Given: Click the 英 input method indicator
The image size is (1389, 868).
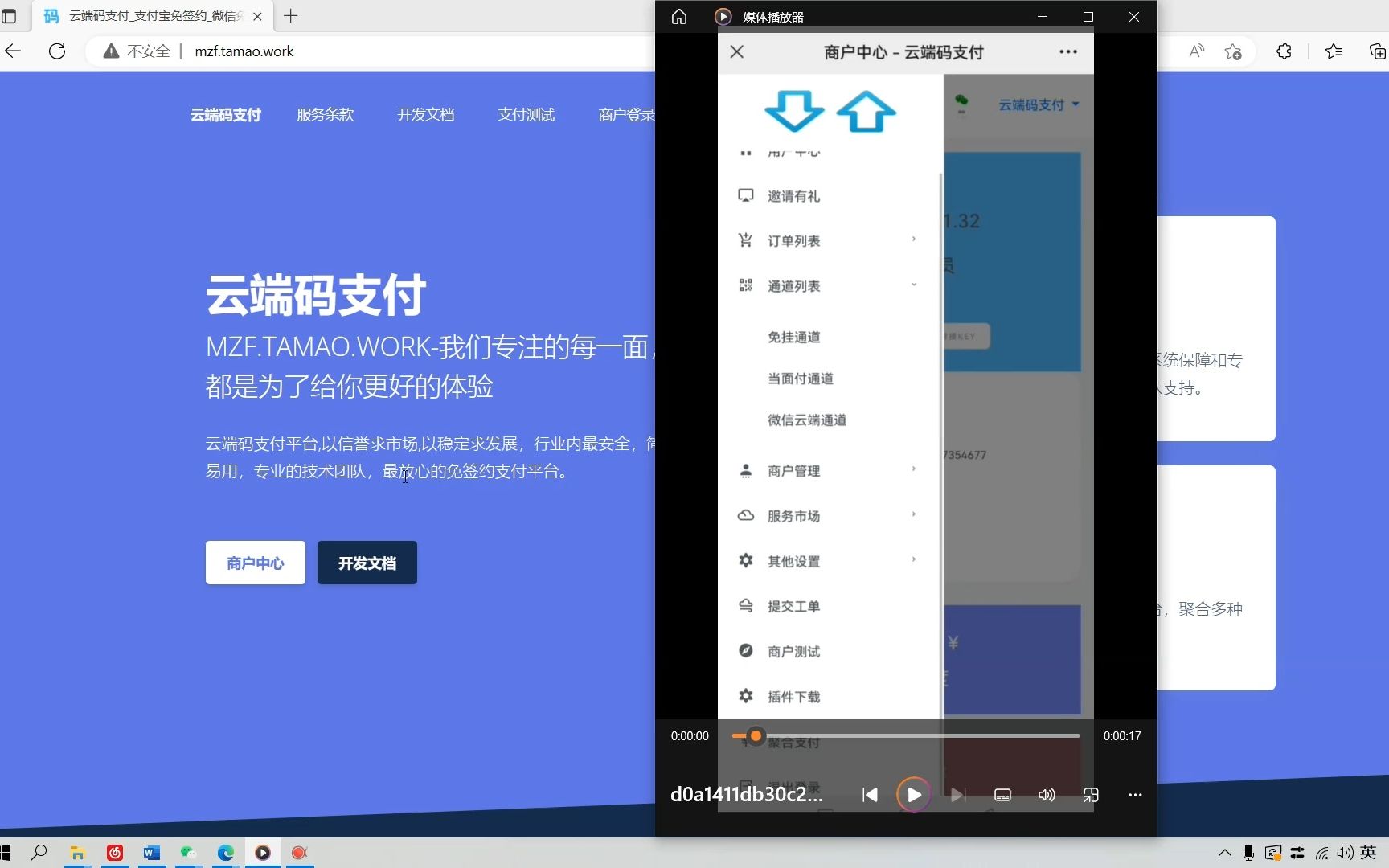Looking at the screenshot, I should (1368, 853).
